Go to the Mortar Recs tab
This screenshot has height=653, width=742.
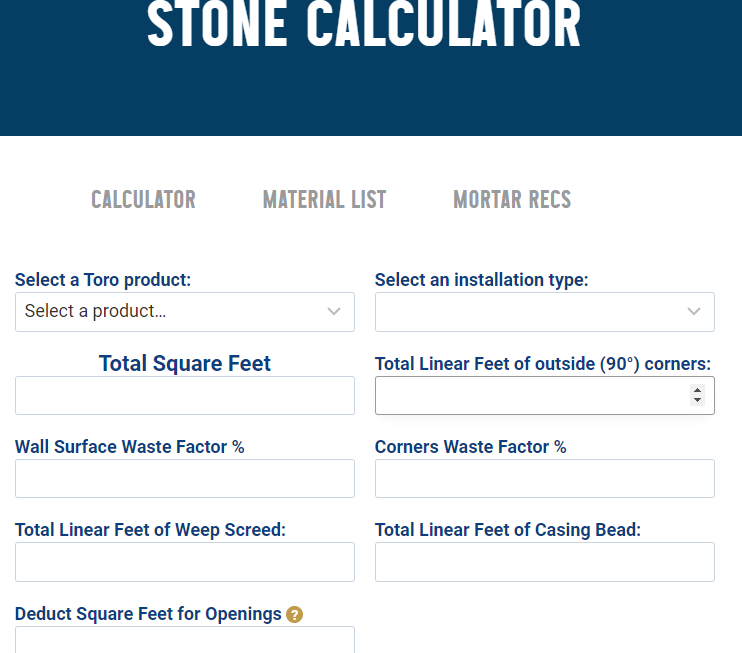tap(512, 199)
